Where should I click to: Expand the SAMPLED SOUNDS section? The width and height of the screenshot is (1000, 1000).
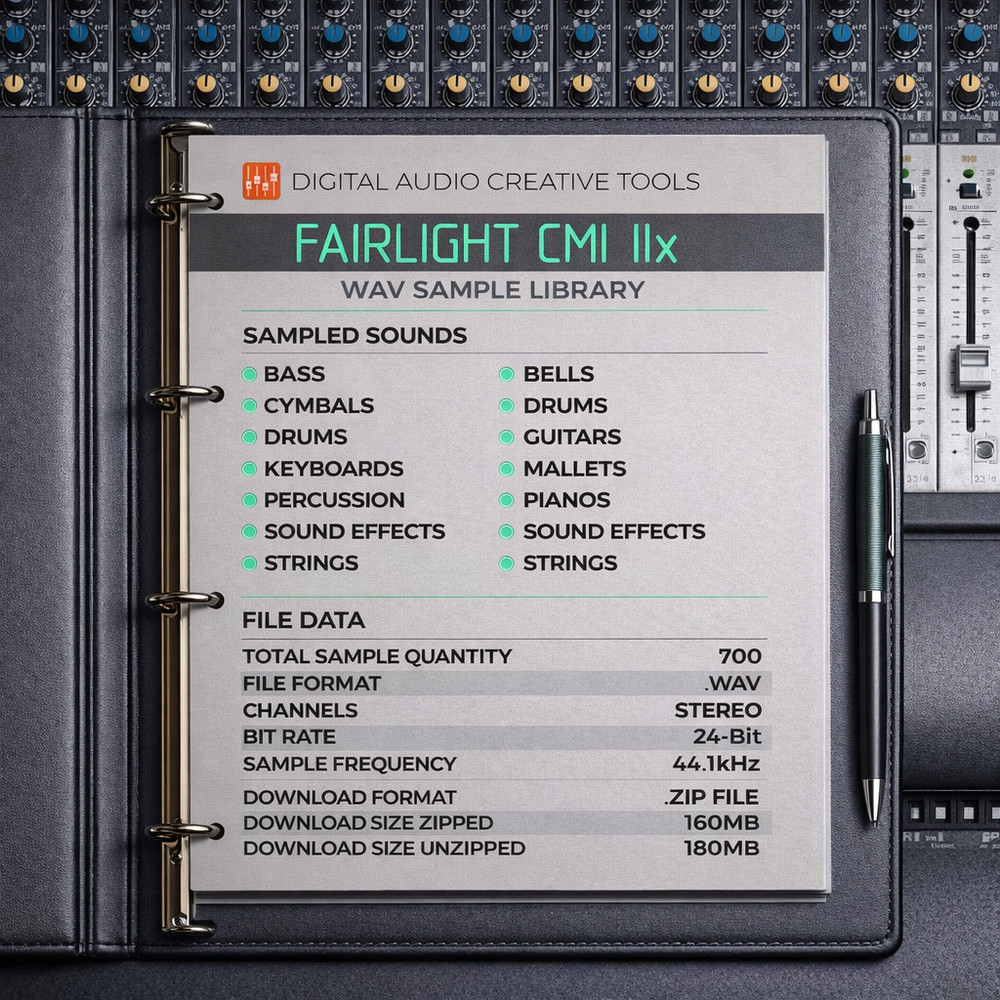[x=354, y=336]
